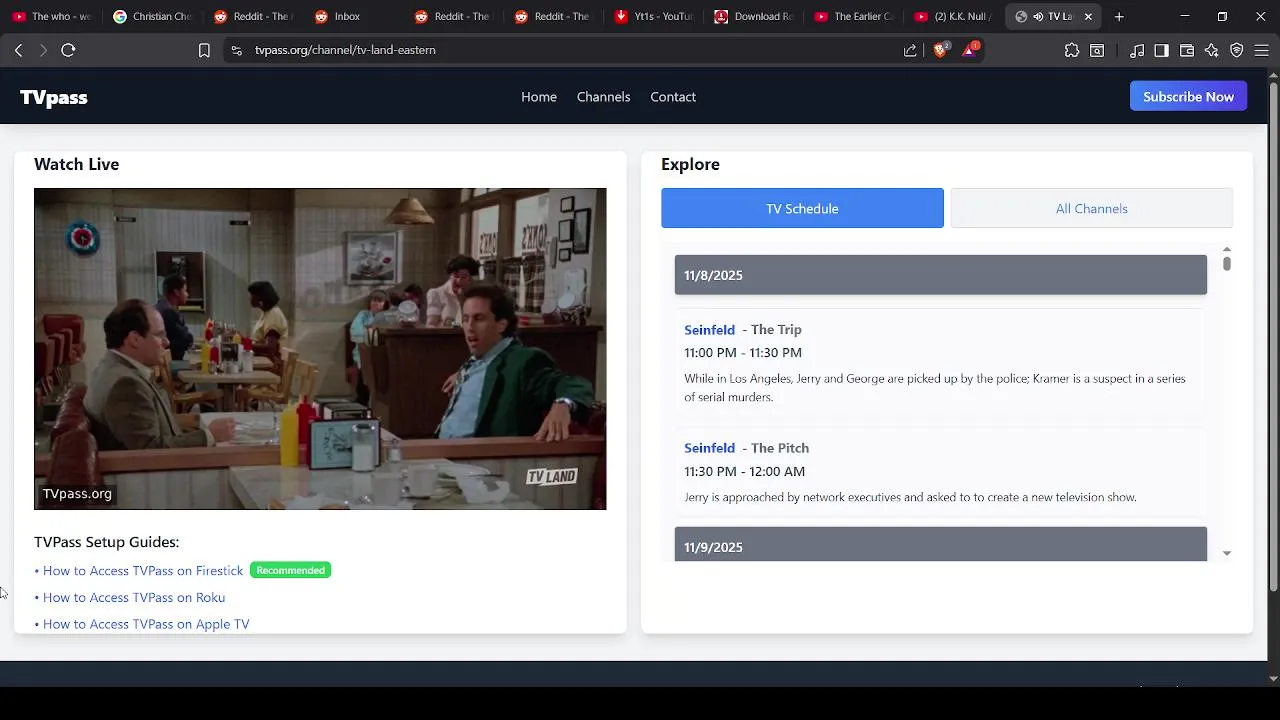Go back to the previous page
The image size is (1280, 720).
[18, 50]
